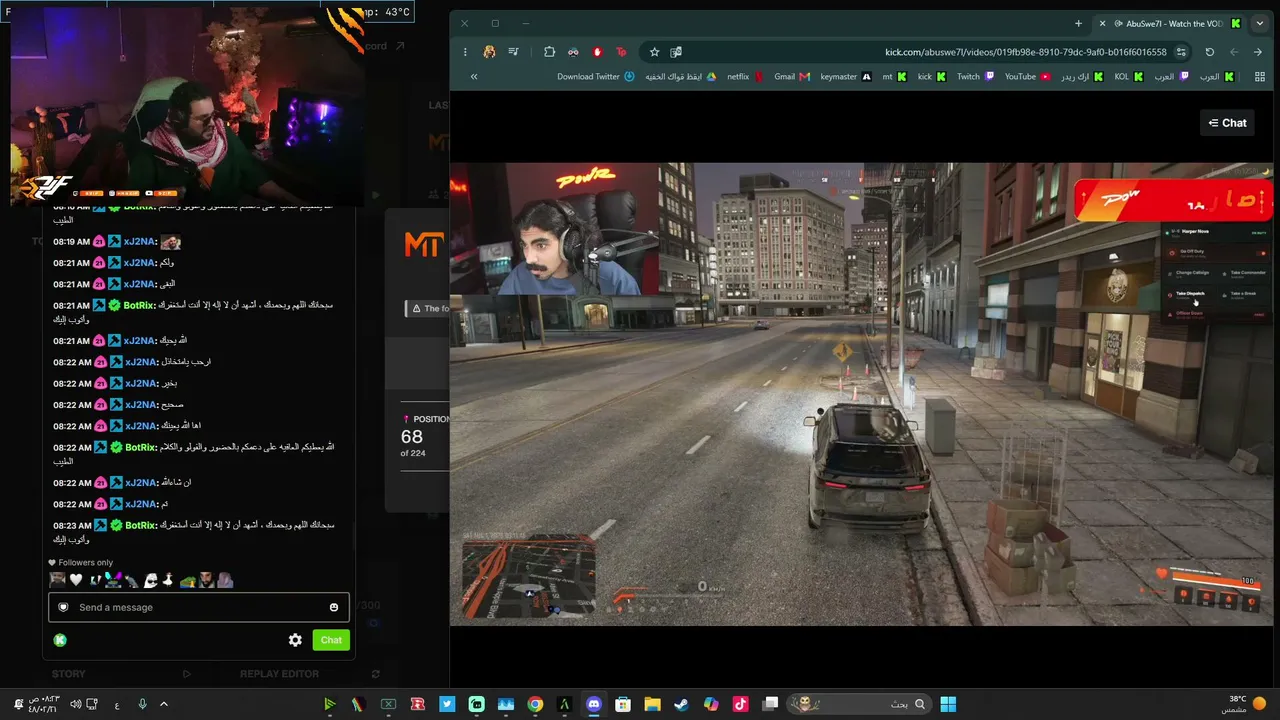Open the KOL bookmark
The height and width of the screenshot is (720, 1280).
coord(1128,77)
